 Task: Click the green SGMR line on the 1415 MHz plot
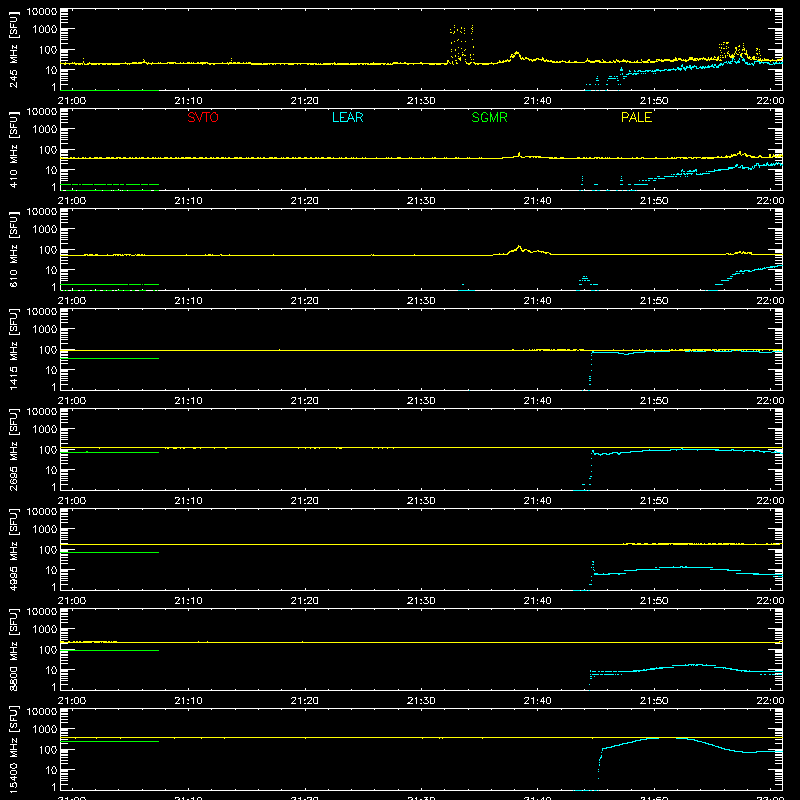[x=110, y=358]
